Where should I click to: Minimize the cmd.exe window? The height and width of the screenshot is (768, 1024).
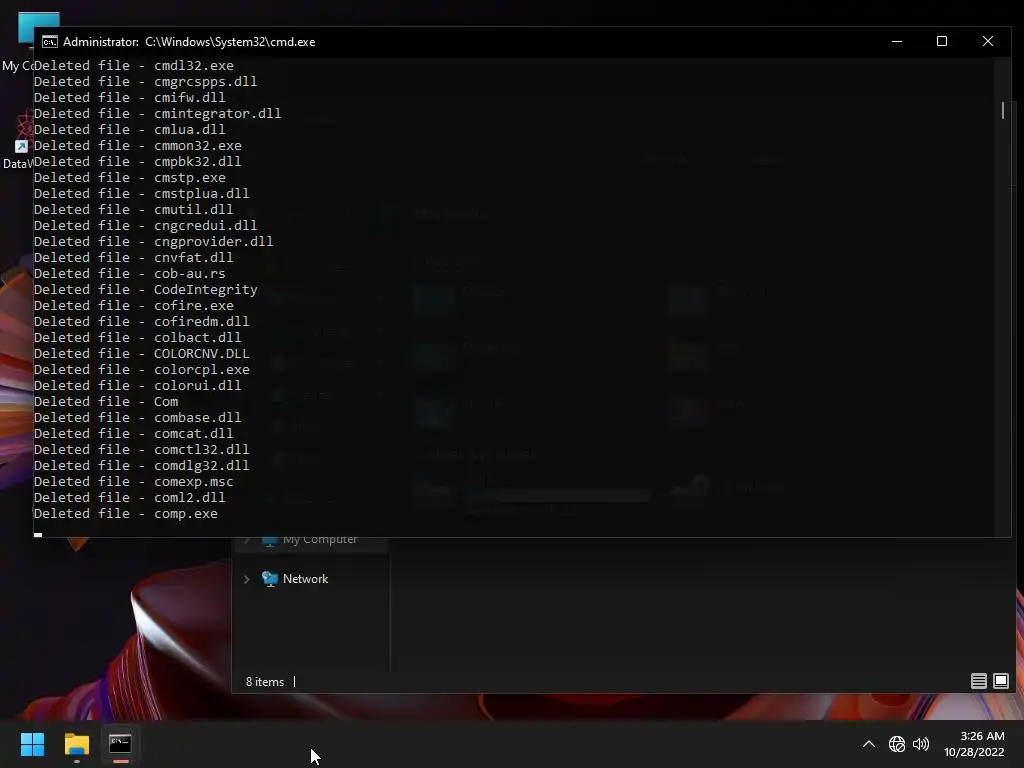[x=897, y=41]
